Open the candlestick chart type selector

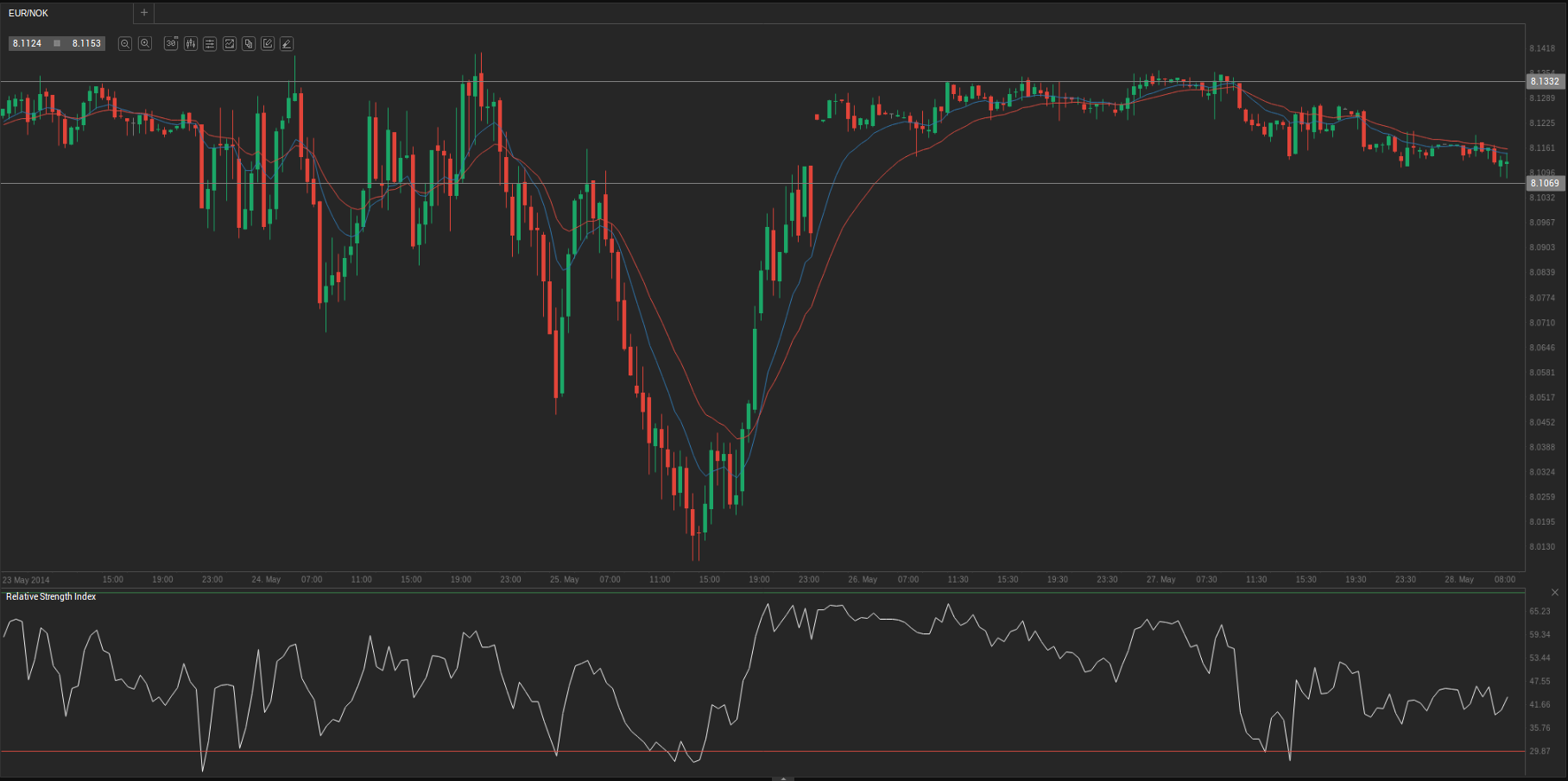(x=191, y=43)
